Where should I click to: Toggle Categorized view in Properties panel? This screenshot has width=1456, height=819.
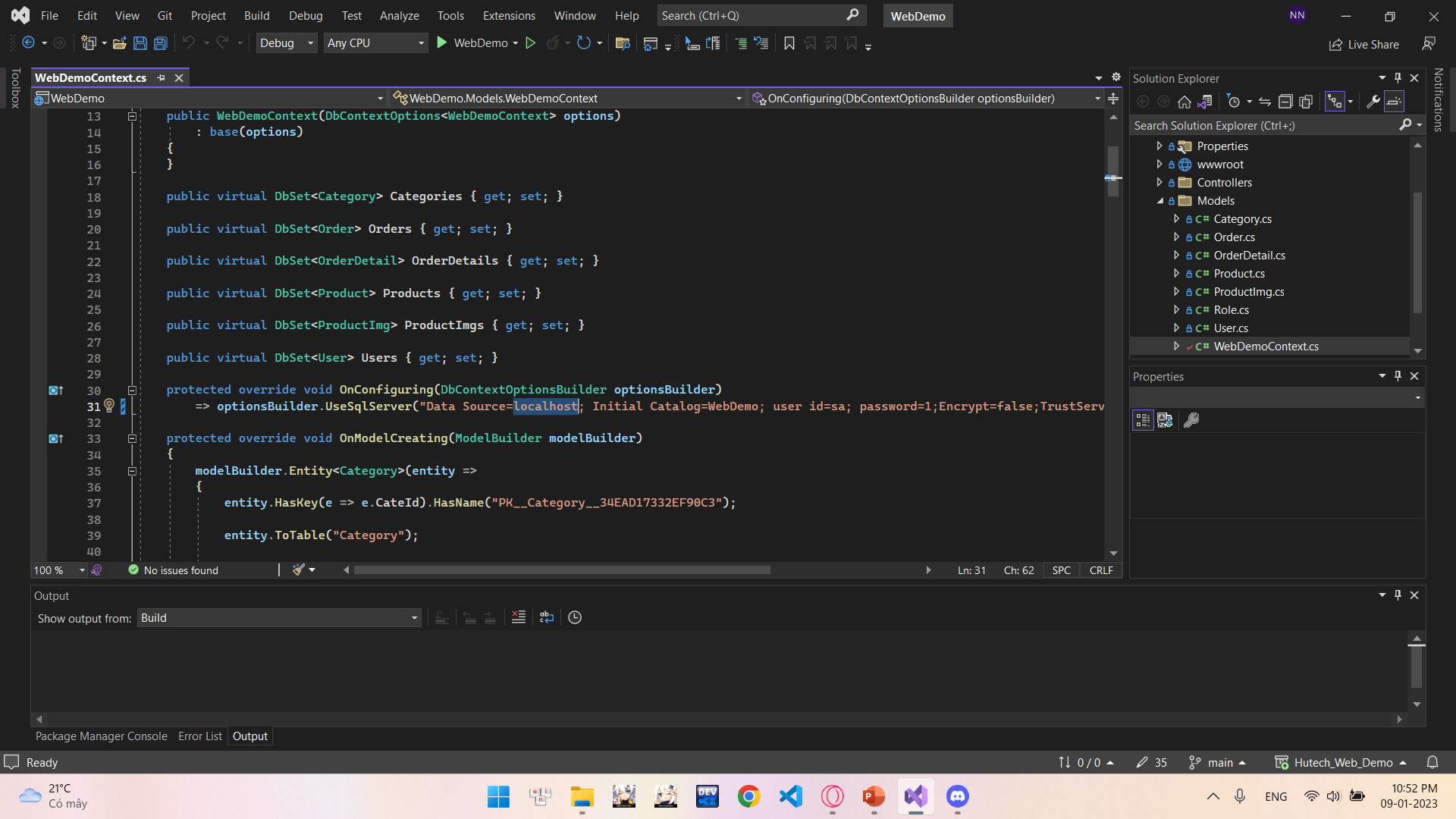coord(1143,420)
